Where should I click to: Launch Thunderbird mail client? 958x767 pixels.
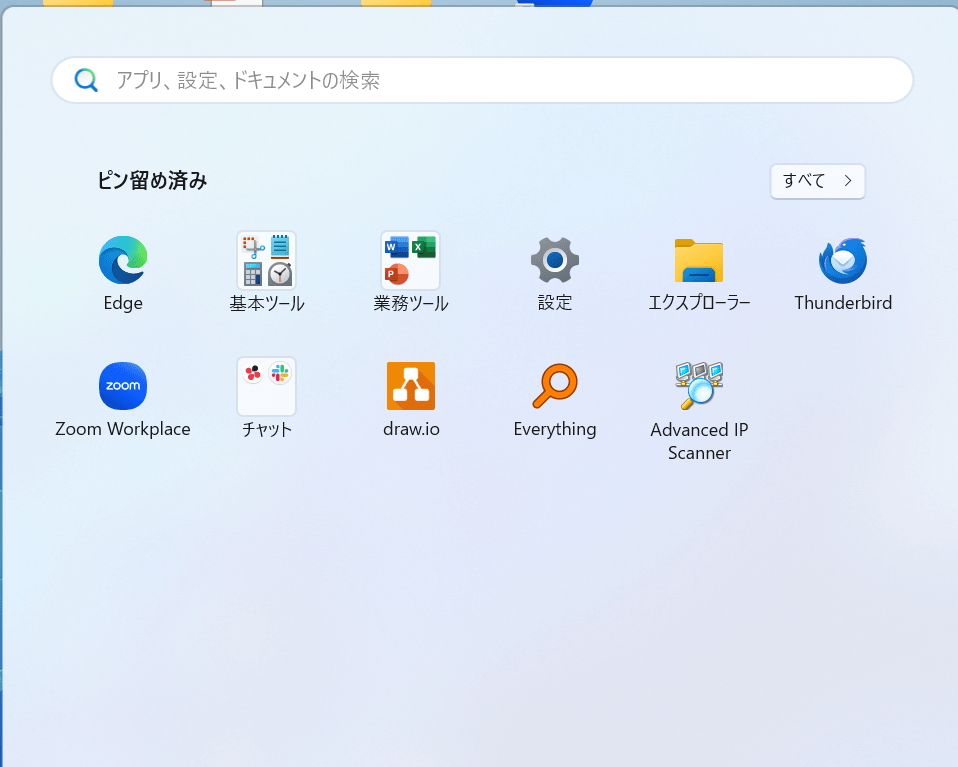point(843,273)
